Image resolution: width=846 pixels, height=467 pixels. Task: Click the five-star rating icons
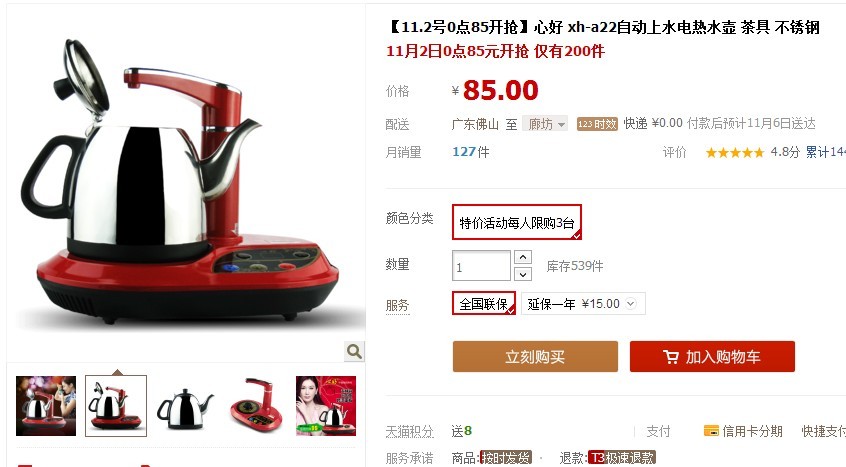[x=735, y=153]
